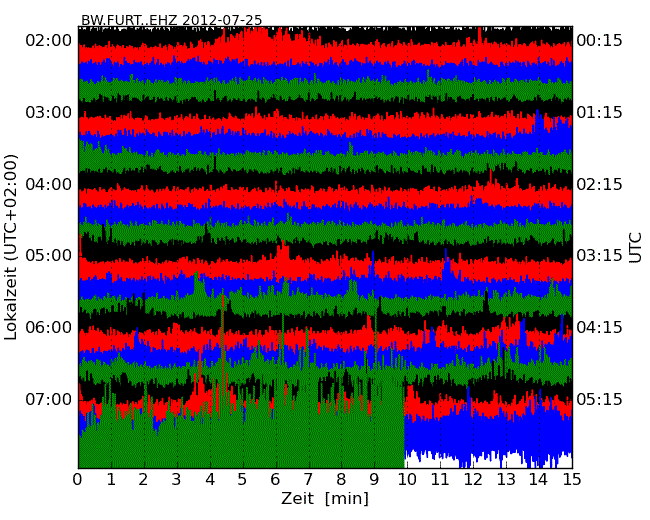
Task: Click the 6 minute tick label
Action: pyautogui.click(x=276, y=480)
